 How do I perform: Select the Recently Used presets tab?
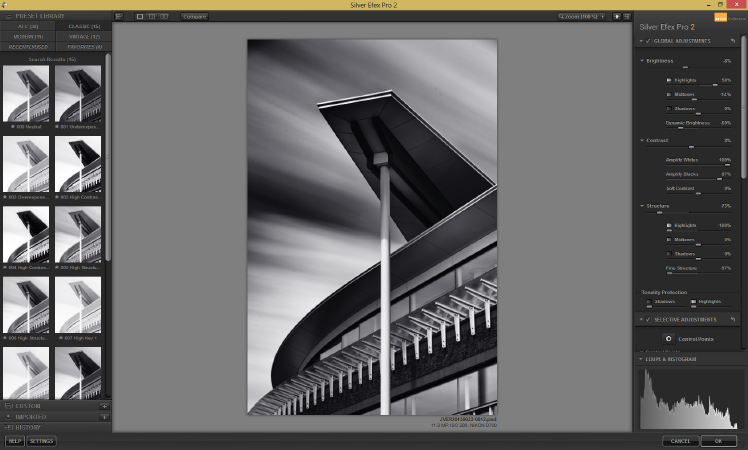click(28, 47)
